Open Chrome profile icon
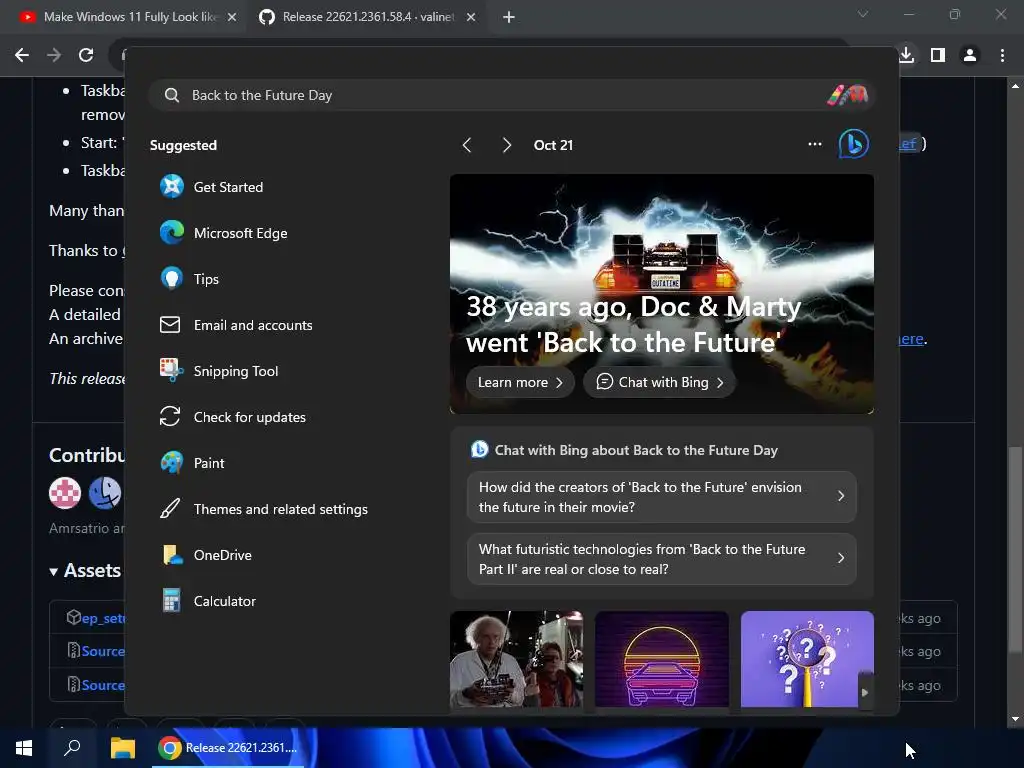This screenshot has height=768, width=1024. [970, 55]
